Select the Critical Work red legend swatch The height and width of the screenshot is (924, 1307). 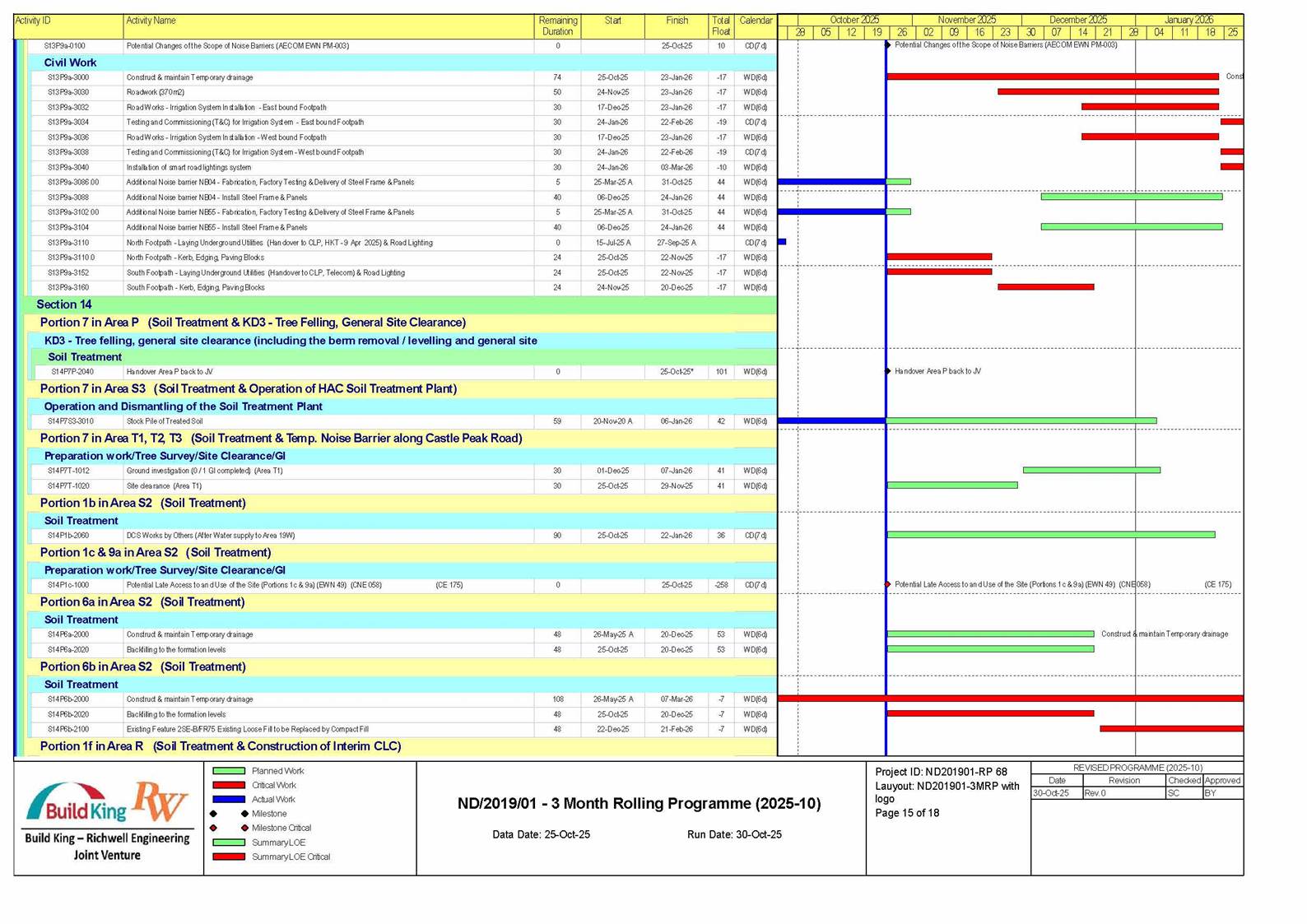[229, 786]
